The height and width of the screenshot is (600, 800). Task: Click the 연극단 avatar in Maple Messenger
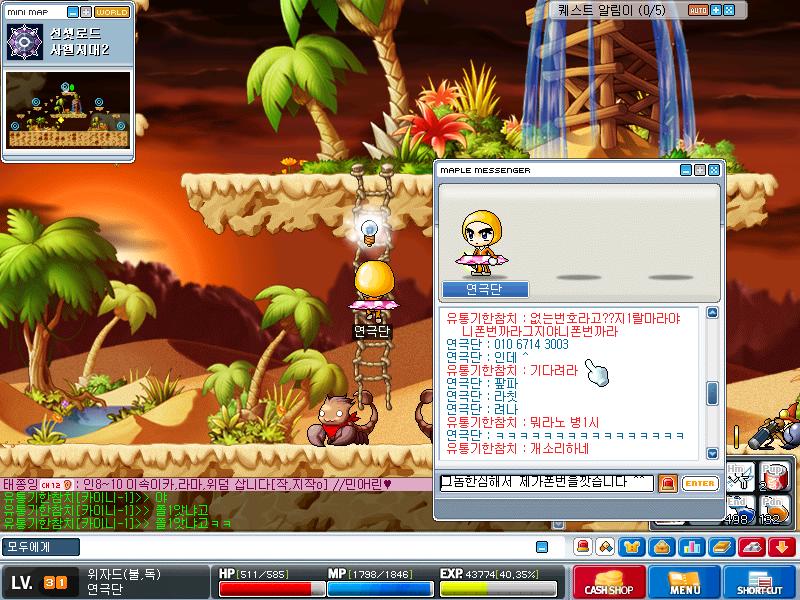482,245
